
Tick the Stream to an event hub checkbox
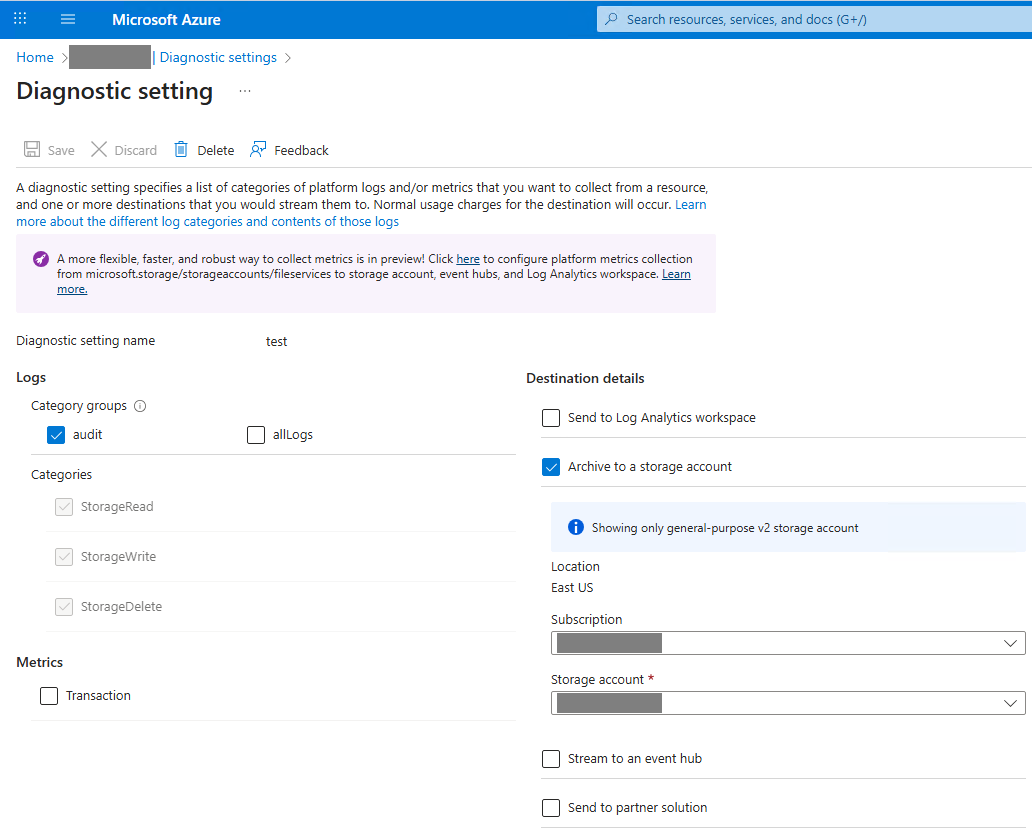(x=551, y=759)
